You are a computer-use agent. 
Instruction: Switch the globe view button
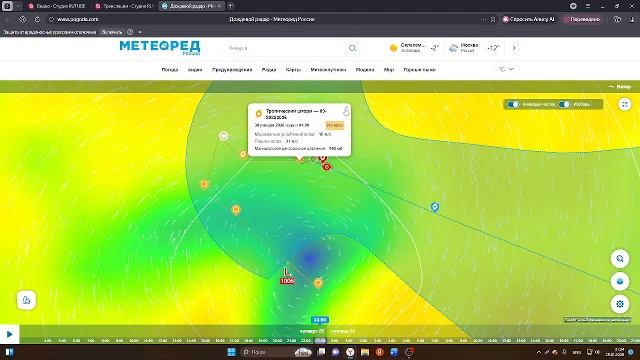click(620, 282)
